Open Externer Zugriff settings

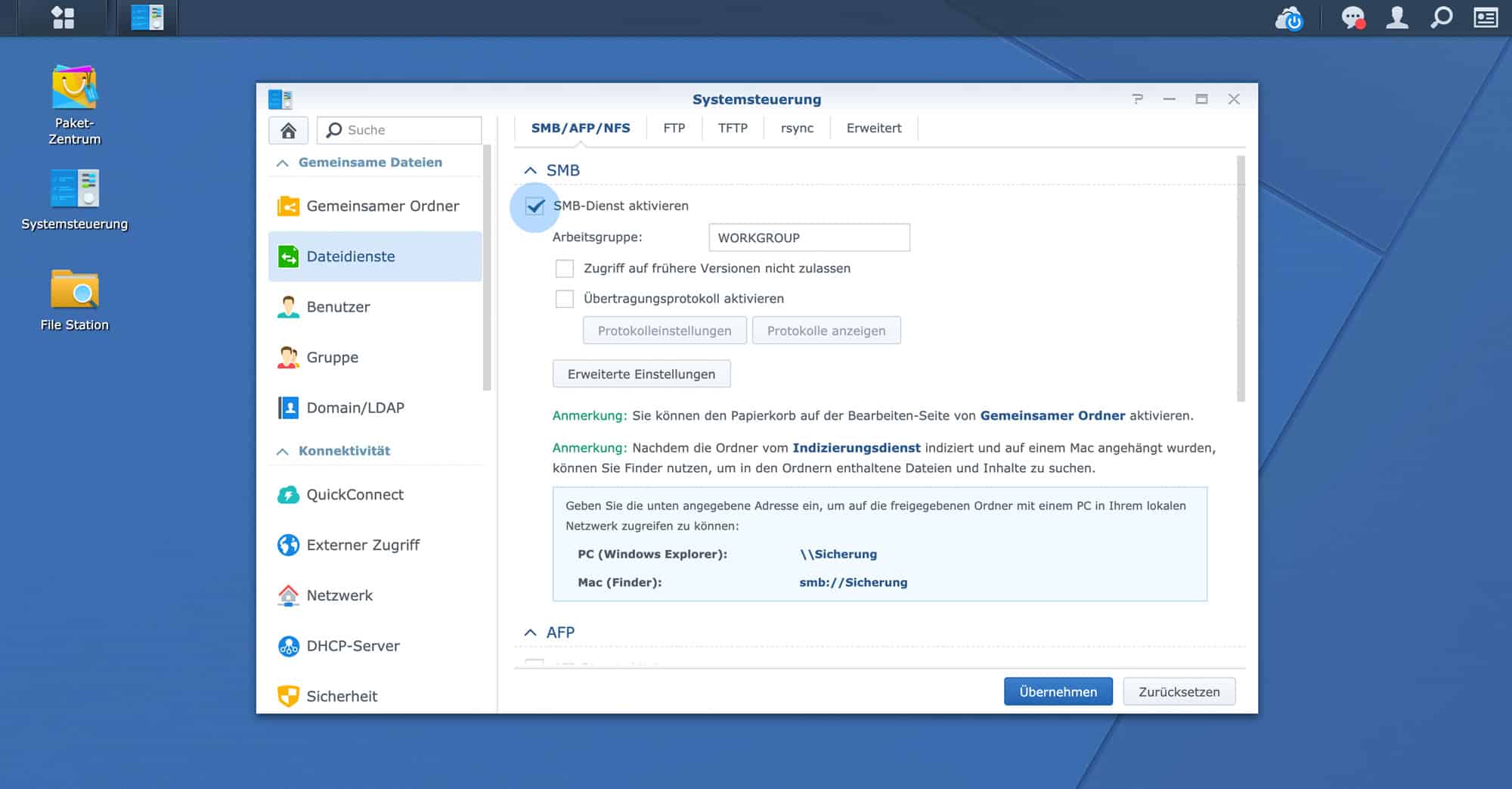tap(375, 545)
